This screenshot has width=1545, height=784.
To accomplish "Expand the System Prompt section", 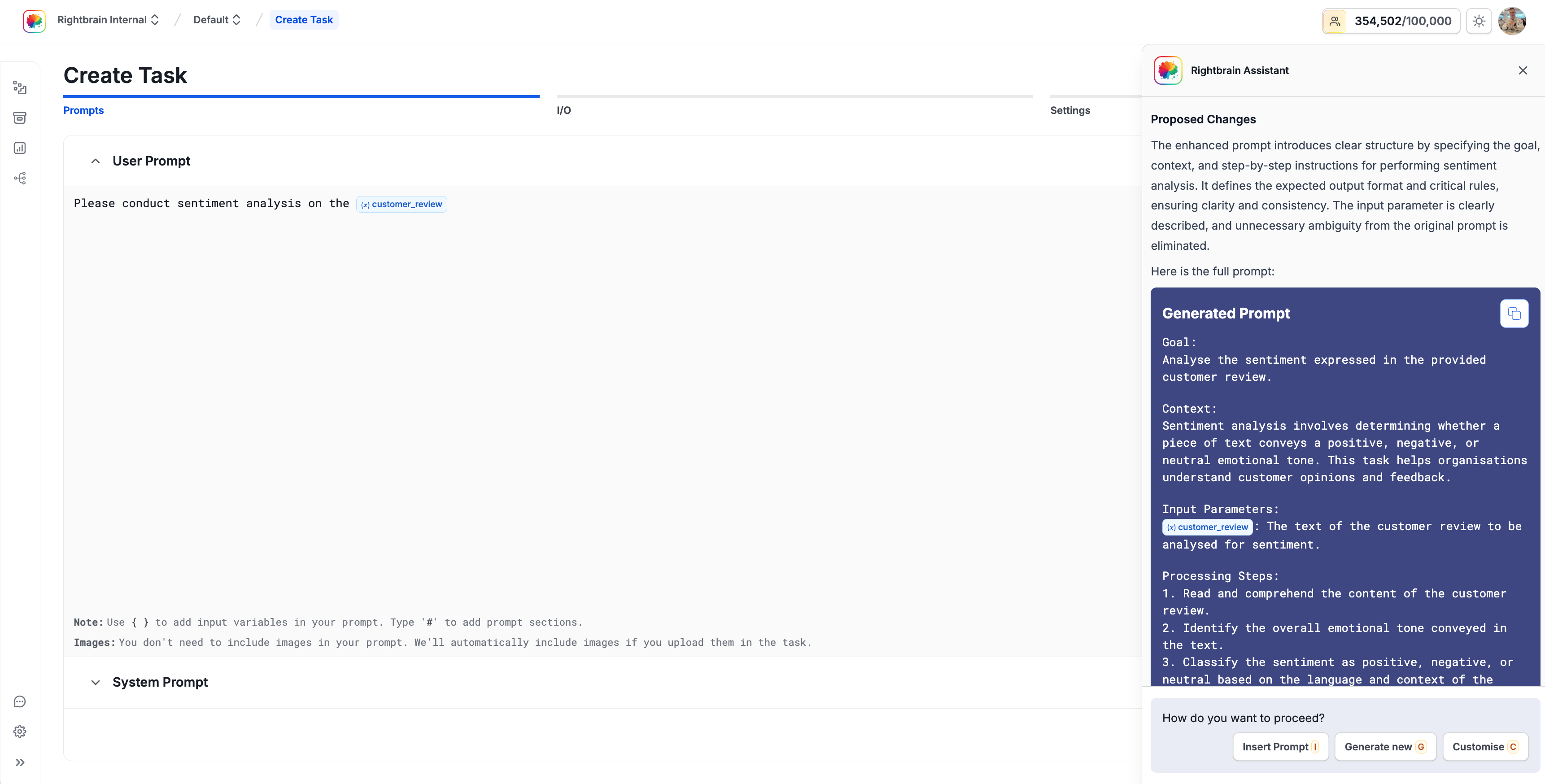I will point(96,682).
